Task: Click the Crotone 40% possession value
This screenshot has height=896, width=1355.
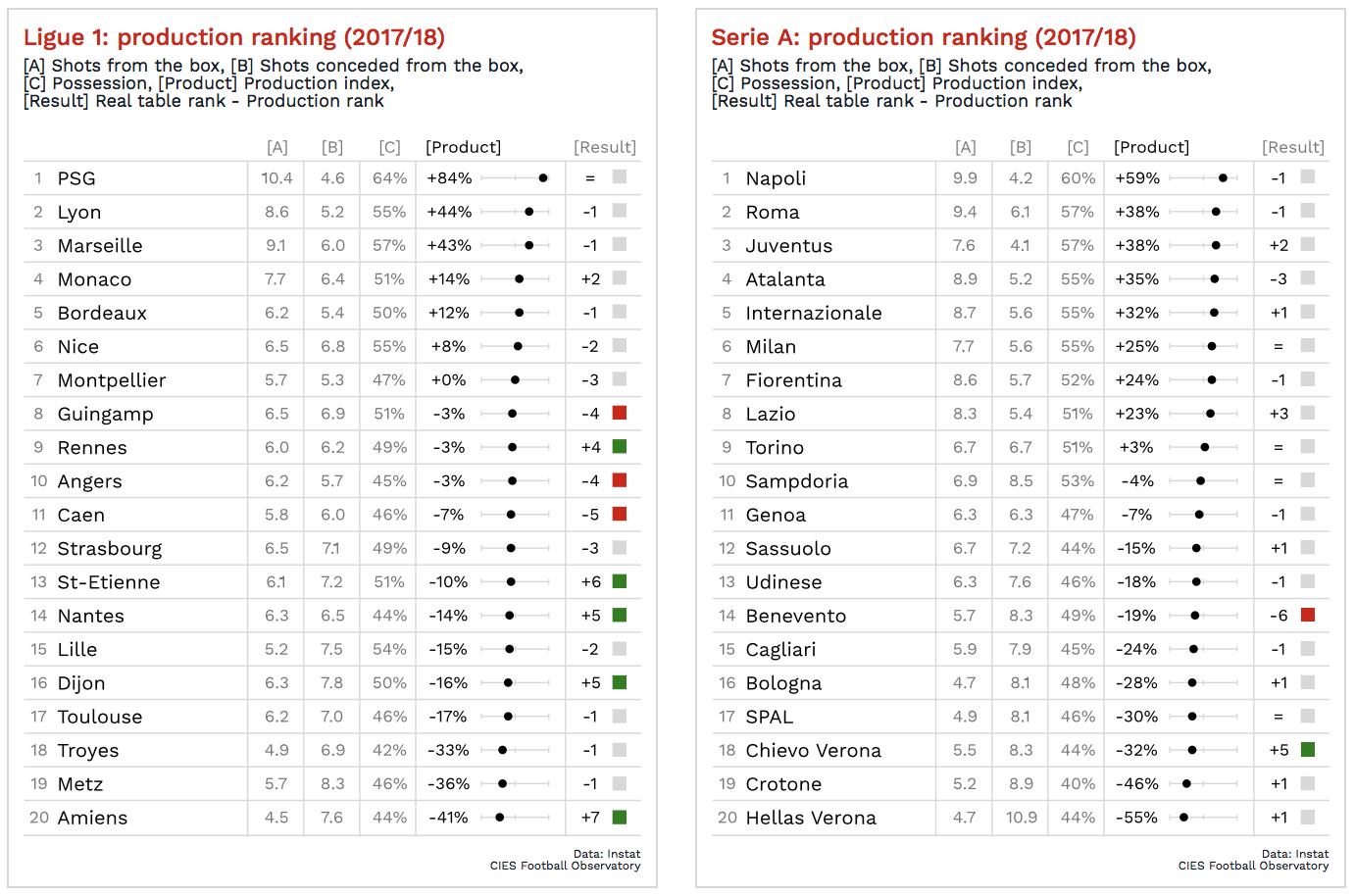Action: point(1079,783)
